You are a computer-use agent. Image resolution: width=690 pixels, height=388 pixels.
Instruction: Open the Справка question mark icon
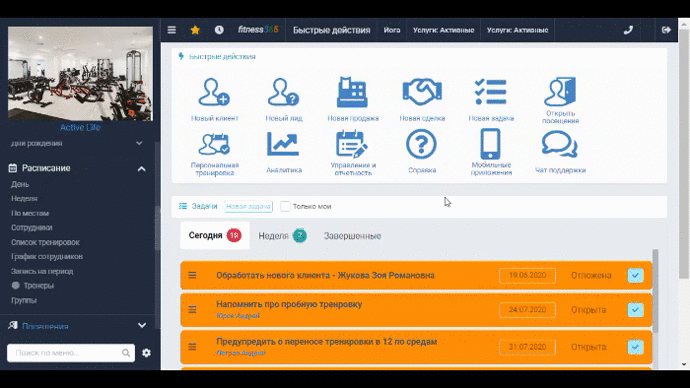[422, 144]
